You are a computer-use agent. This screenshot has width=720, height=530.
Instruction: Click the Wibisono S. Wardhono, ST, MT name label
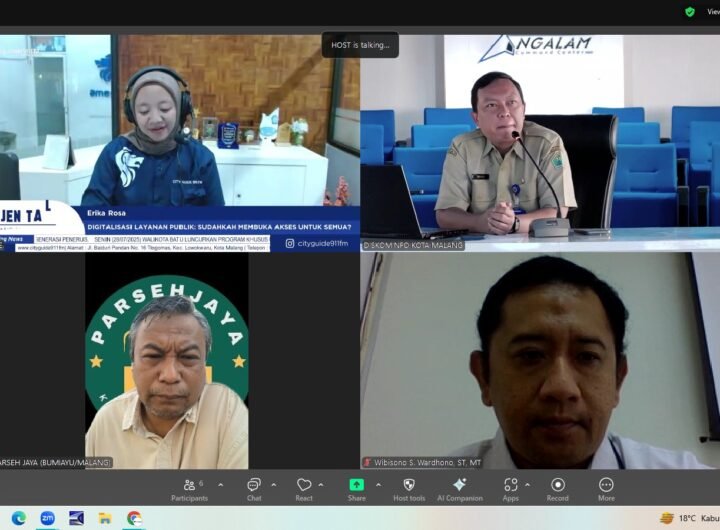click(427, 462)
